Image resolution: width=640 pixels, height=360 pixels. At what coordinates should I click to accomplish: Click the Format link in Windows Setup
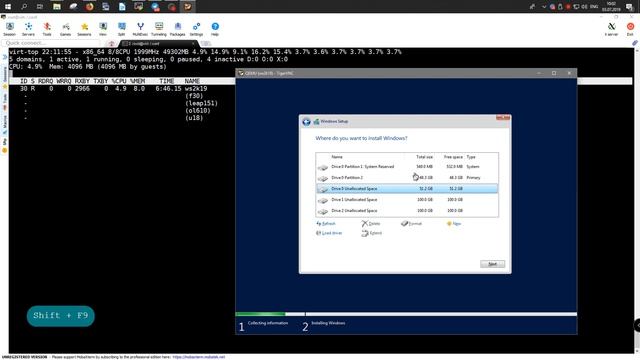[411, 224]
